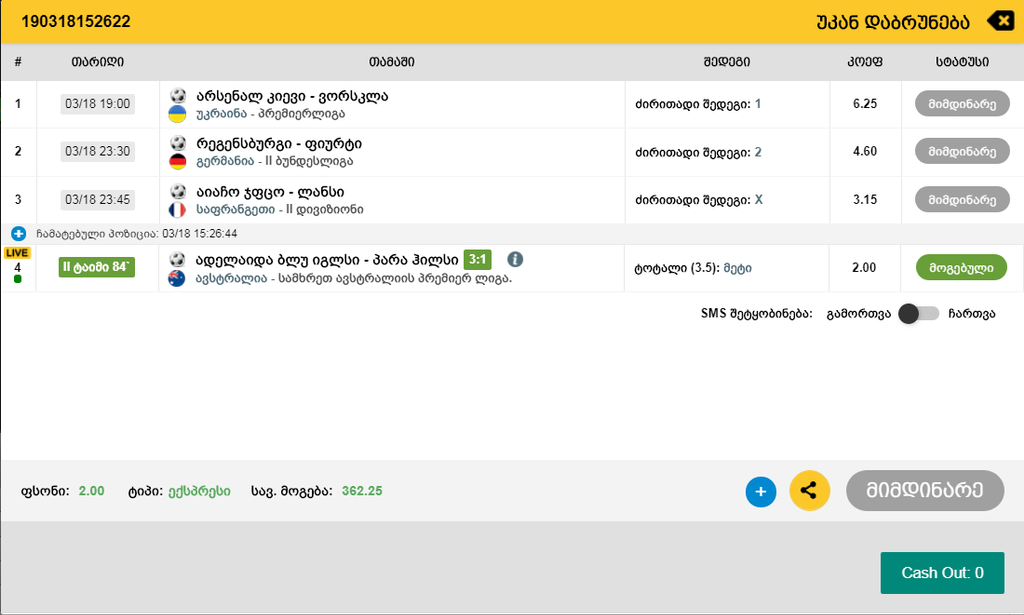Screen dimensions: 1024x615
Task: Click the soccer ball icon for ადელაიდა match
Action: tap(178, 259)
